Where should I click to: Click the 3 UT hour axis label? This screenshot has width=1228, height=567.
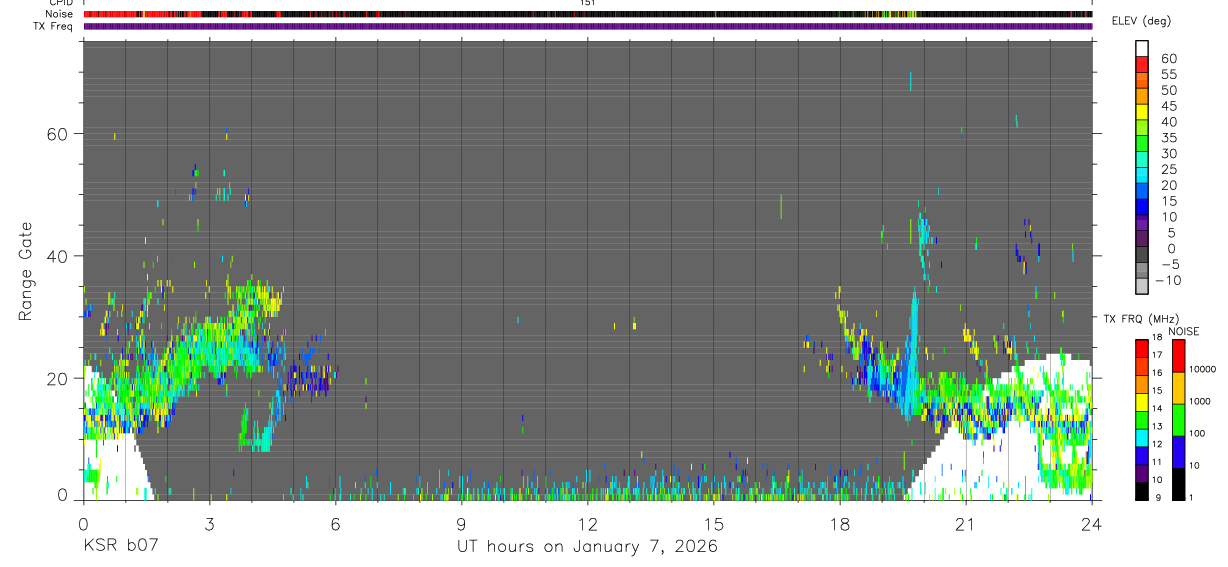click(210, 524)
